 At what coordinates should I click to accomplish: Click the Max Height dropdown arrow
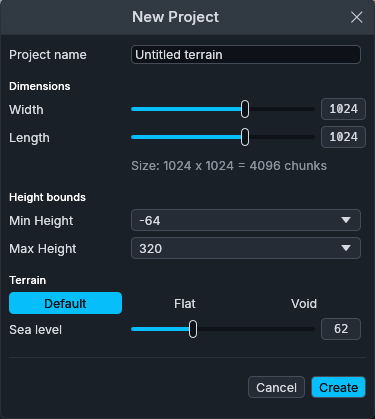pyautogui.click(x=346, y=248)
